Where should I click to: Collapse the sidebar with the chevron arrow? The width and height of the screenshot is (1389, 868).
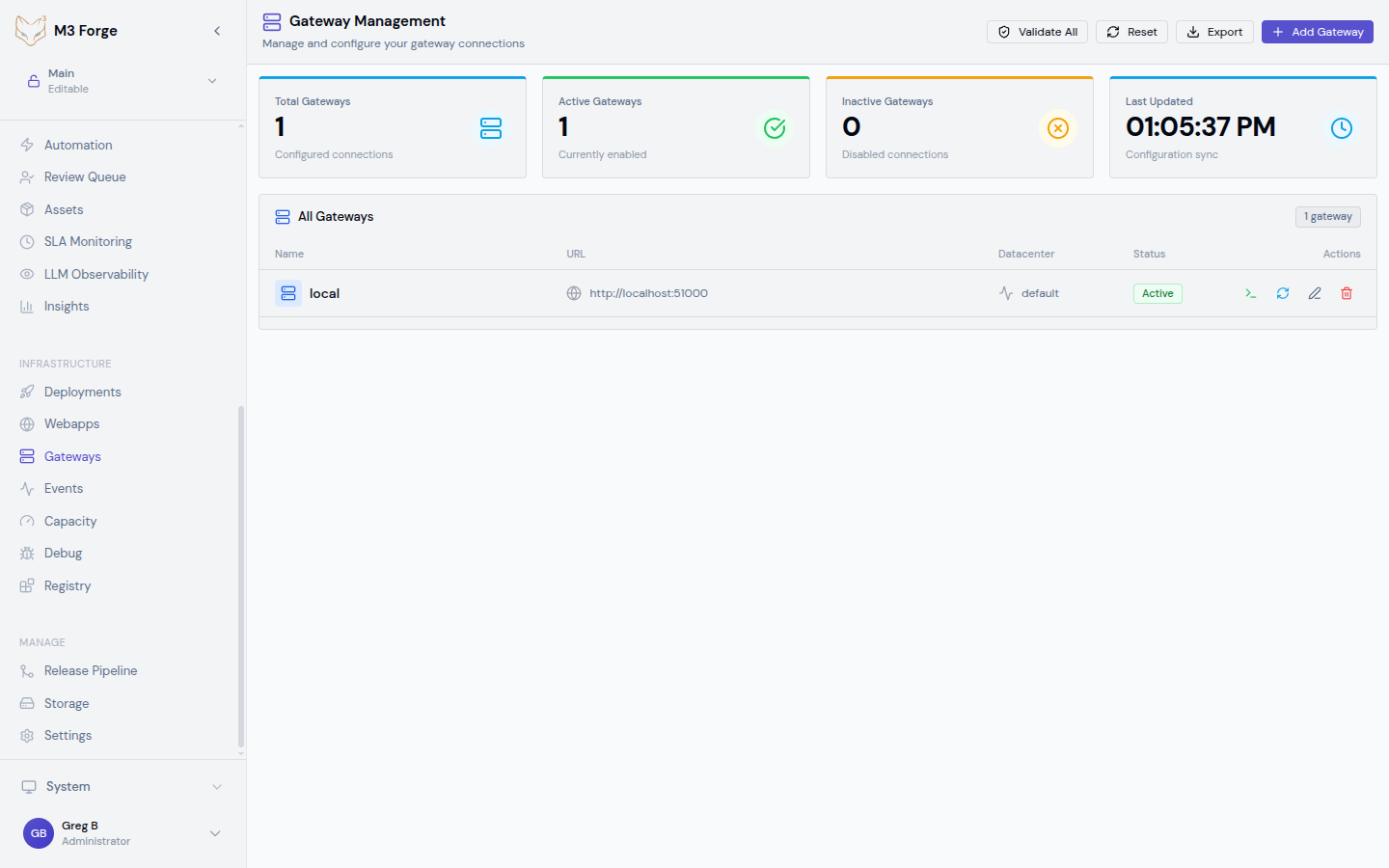coord(217,30)
